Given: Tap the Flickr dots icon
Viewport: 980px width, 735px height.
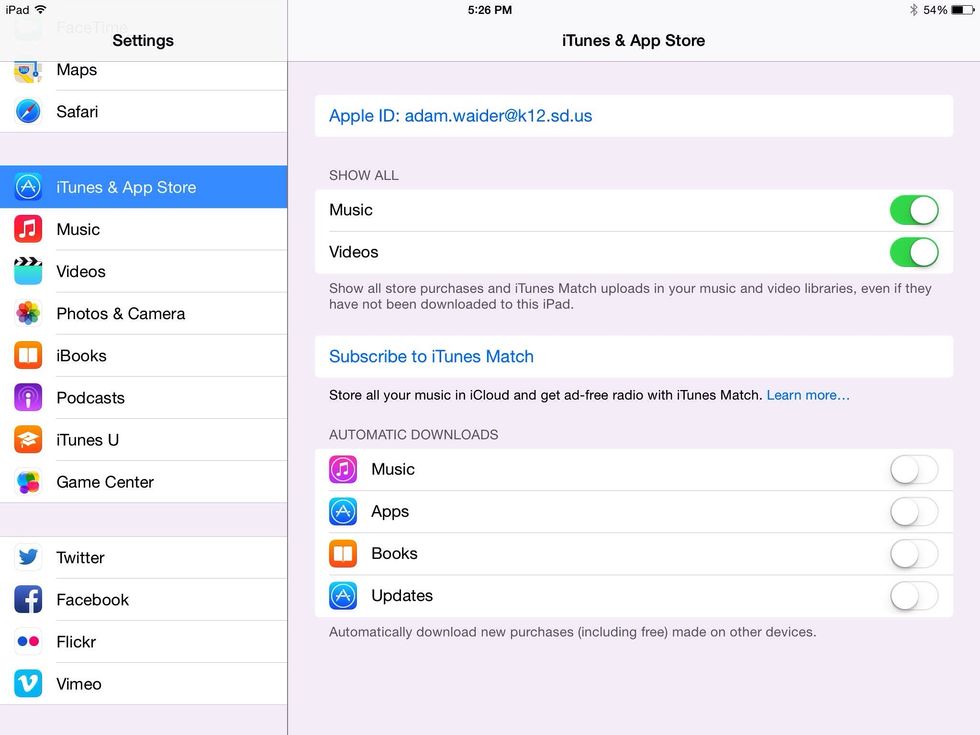Looking at the screenshot, I should [28, 642].
